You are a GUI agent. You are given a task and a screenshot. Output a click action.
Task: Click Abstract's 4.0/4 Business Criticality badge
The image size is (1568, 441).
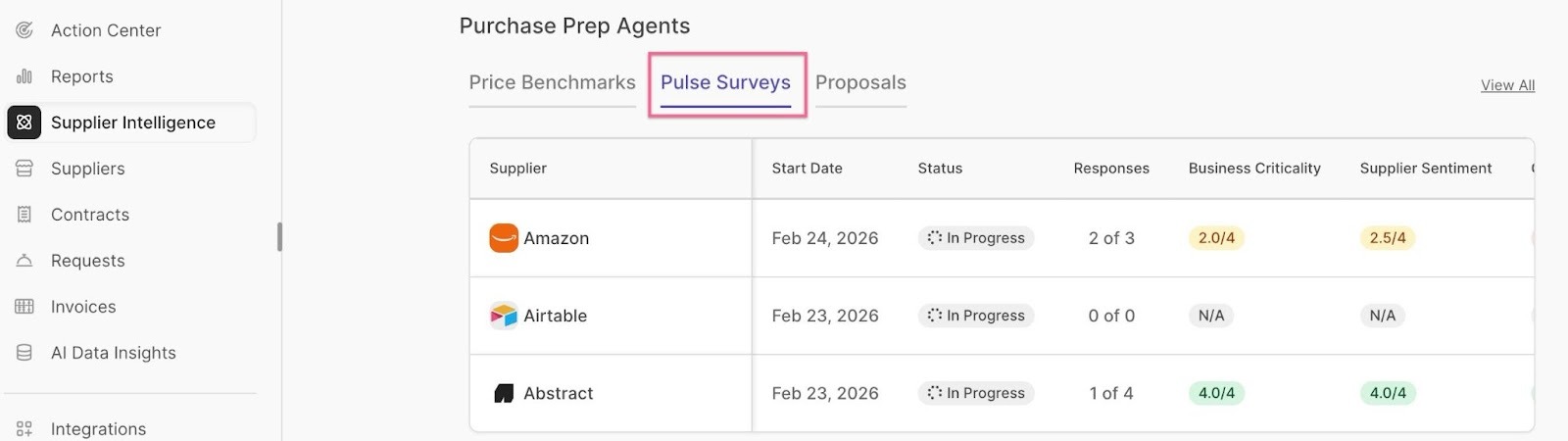pos(1216,393)
